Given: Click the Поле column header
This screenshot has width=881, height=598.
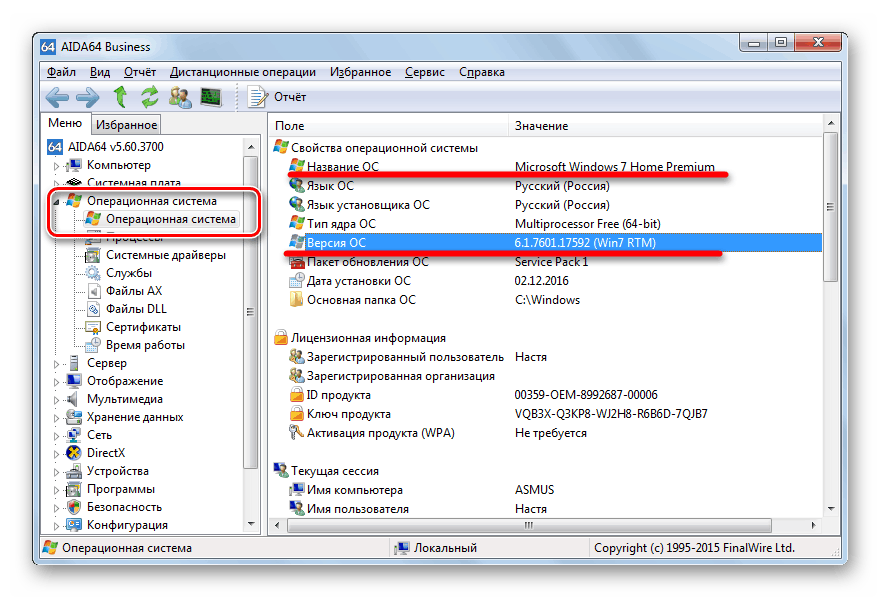Looking at the screenshot, I should (x=389, y=126).
